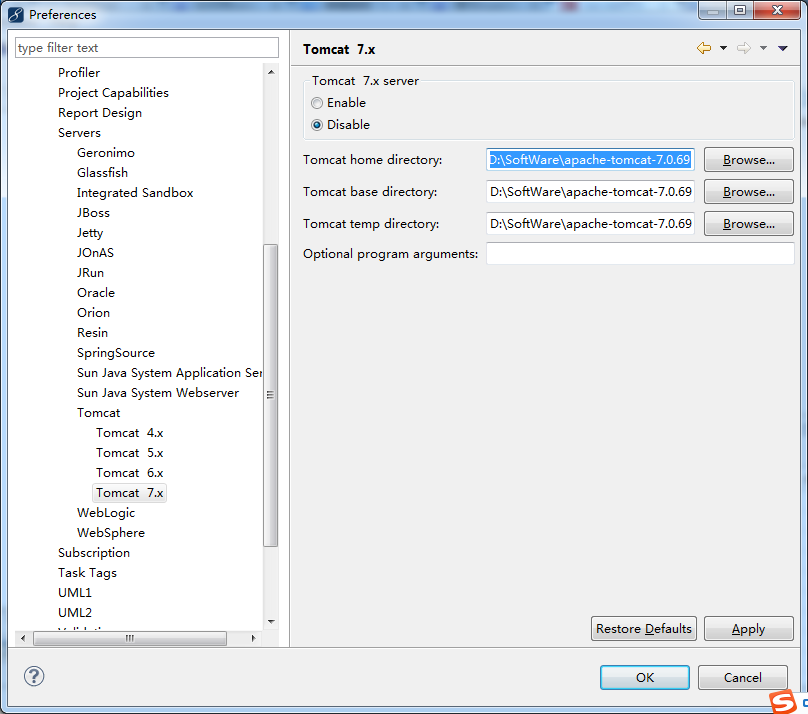Select the Enable radio button
The height and width of the screenshot is (714, 808).
click(x=317, y=103)
